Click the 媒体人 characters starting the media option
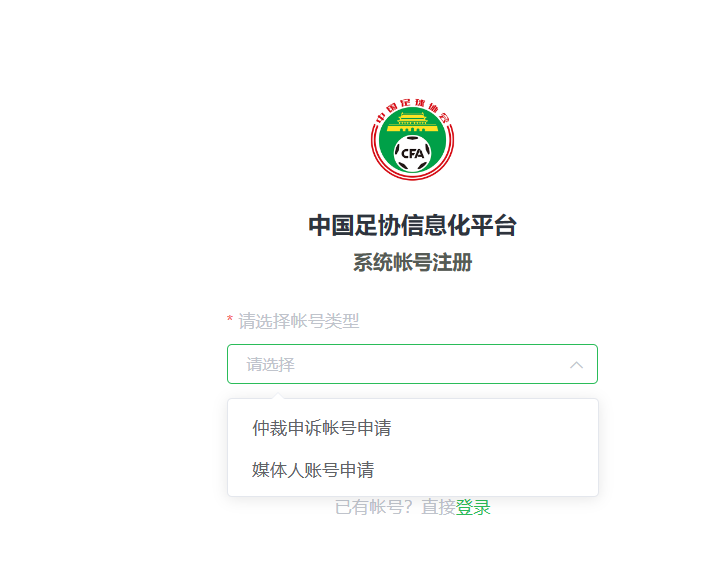715x585 pixels. (278, 470)
